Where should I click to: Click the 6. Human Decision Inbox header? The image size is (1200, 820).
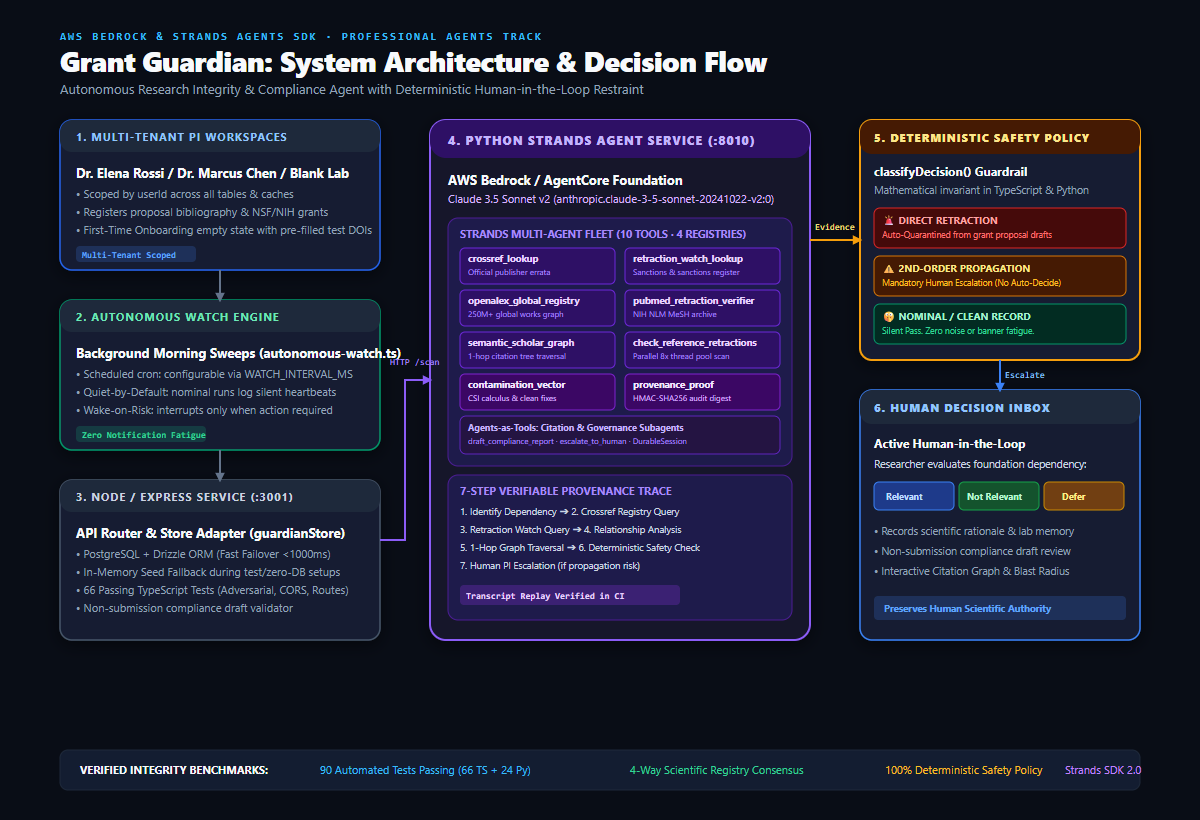(1000, 407)
